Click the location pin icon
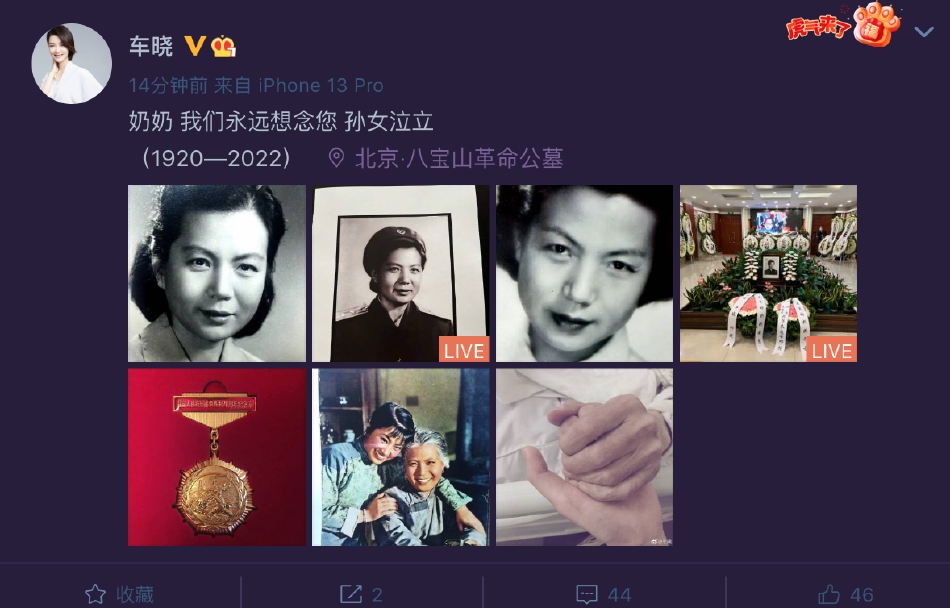950x608 pixels. (x=336, y=158)
